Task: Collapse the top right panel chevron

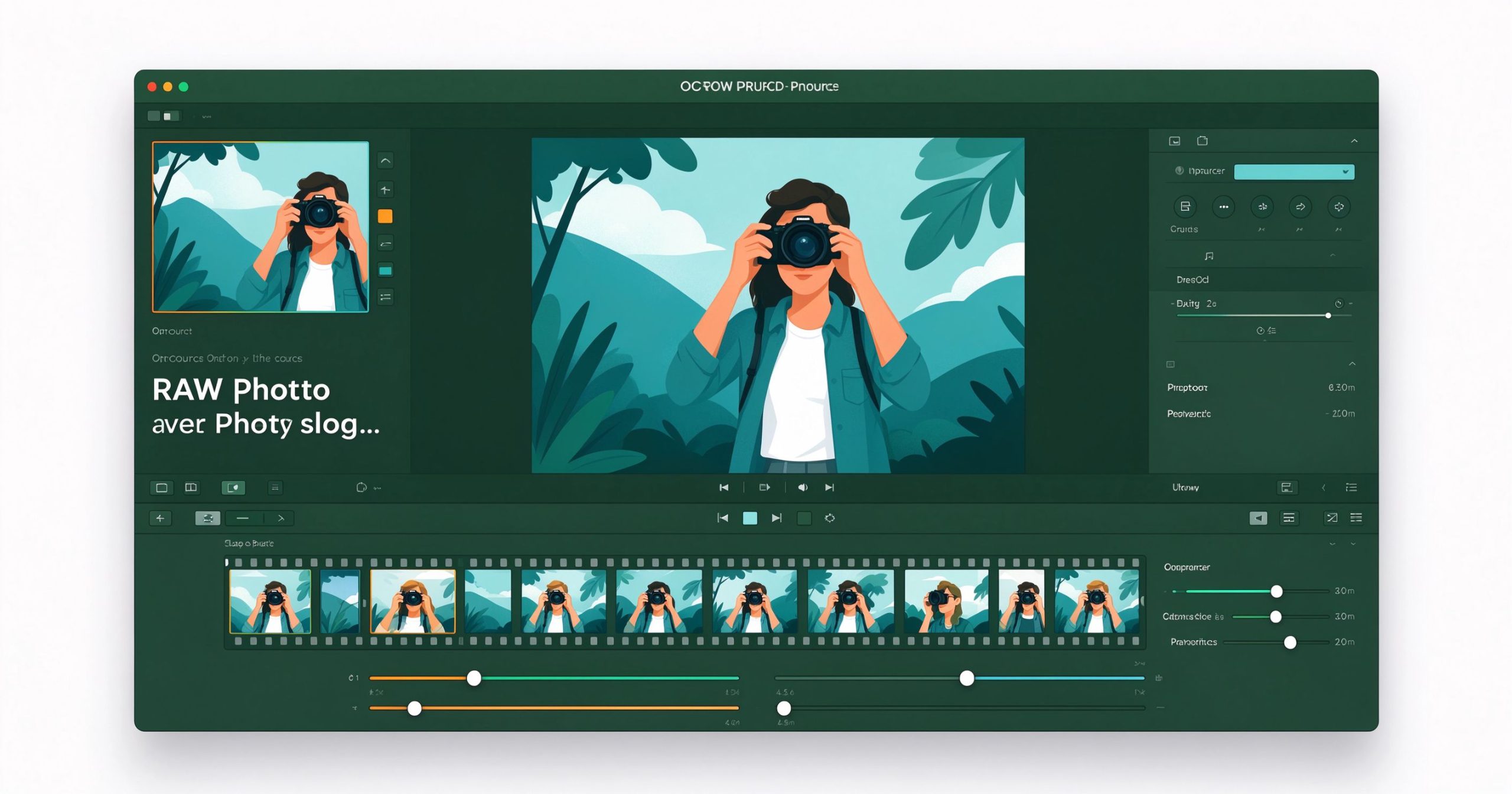Action: [1354, 141]
